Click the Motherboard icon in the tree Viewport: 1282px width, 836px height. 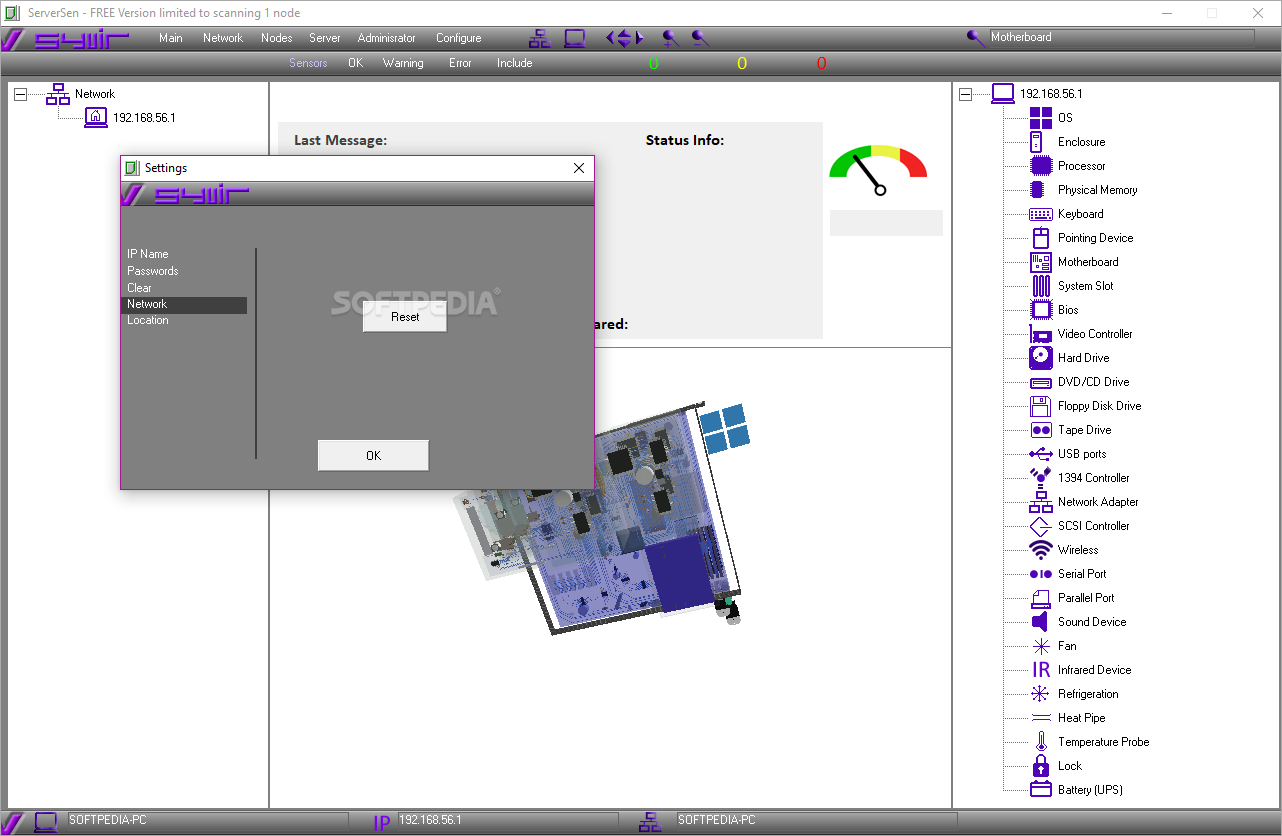click(1041, 262)
